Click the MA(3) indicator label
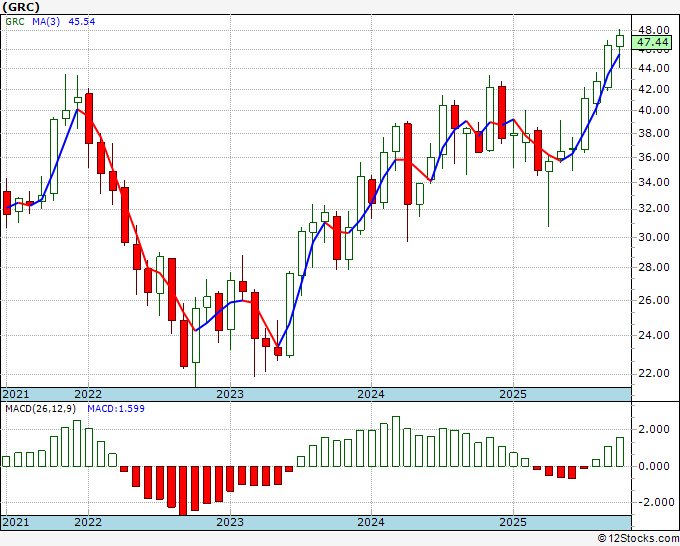680x546 pixels. pyautogui.click(x=46, y=22)
